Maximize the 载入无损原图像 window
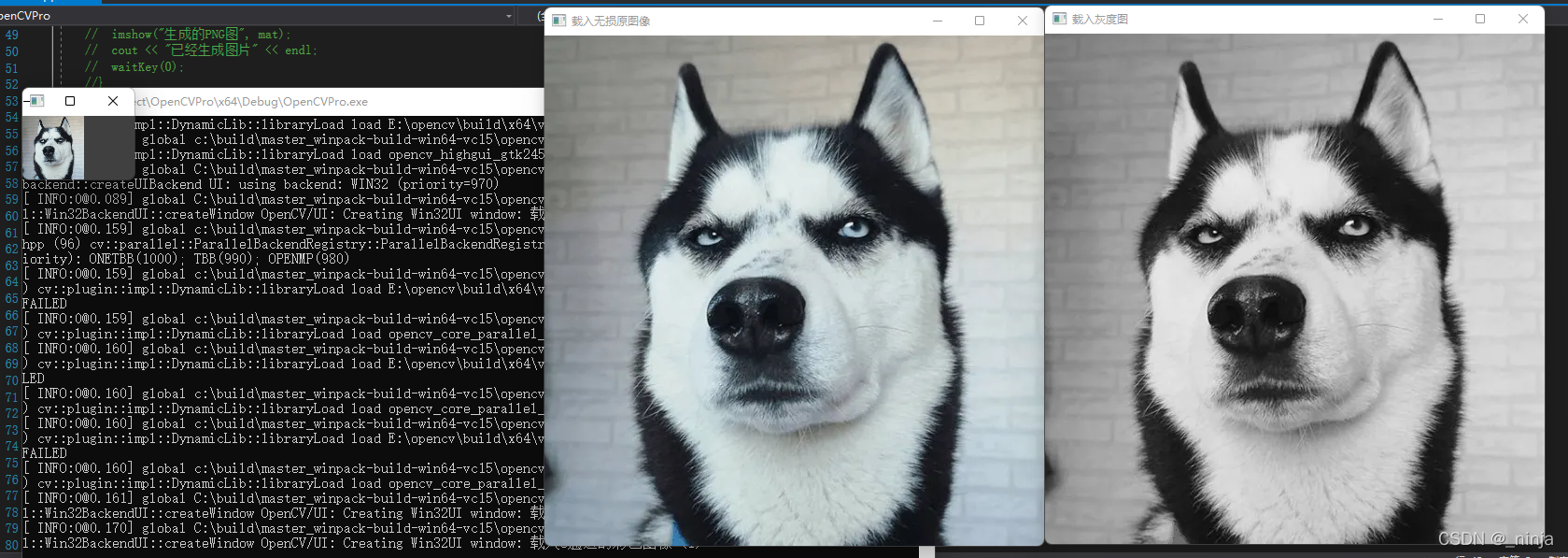Screen dimensions: 1568x558 click(980, 21)
